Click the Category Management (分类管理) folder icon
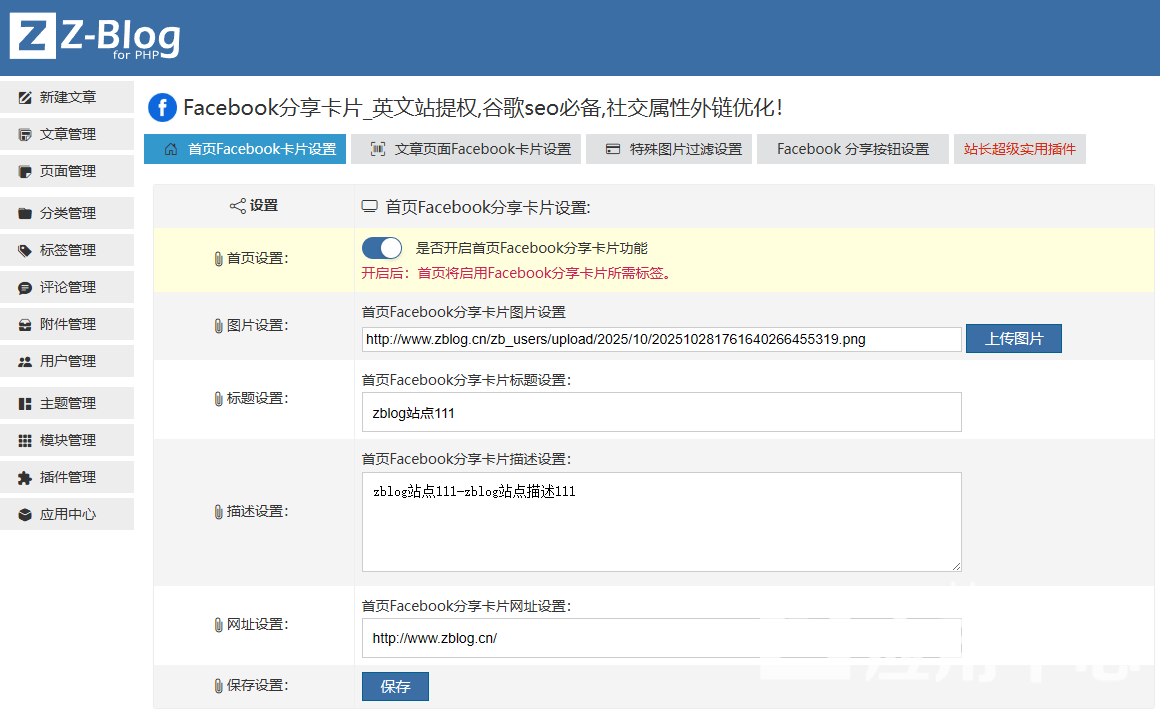1160x716 pixels. (x=25, y=213)
